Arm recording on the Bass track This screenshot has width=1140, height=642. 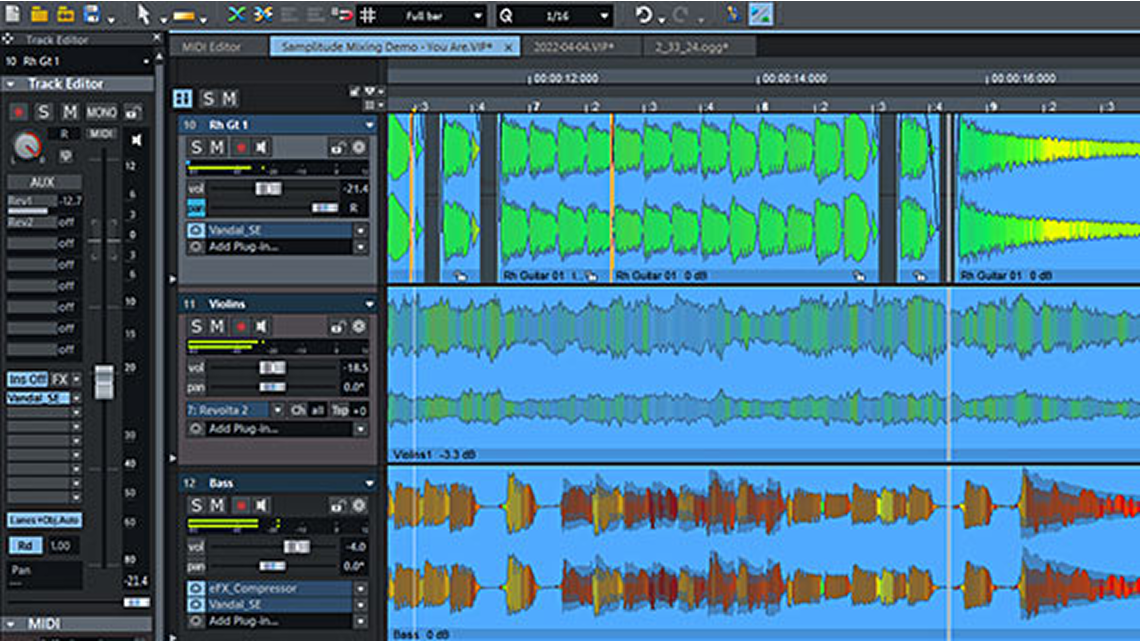[x=241, y=506]
